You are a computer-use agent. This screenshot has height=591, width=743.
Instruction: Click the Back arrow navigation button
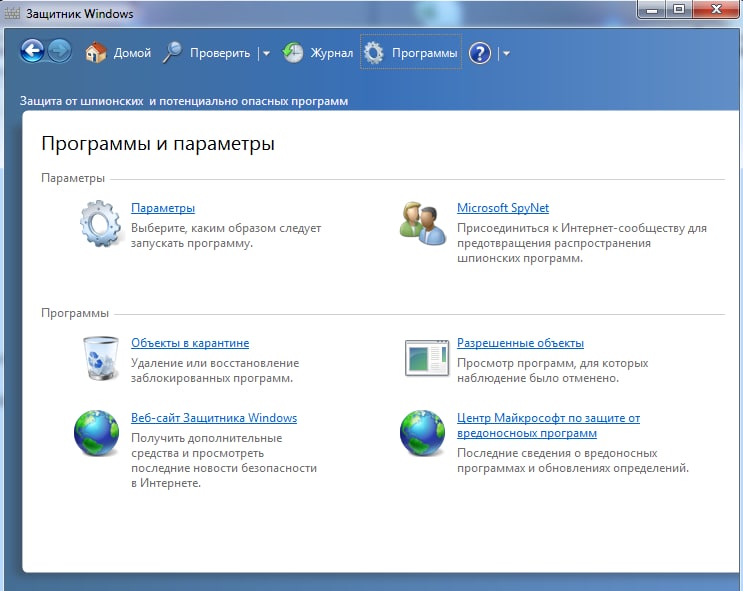pos(32,52)
